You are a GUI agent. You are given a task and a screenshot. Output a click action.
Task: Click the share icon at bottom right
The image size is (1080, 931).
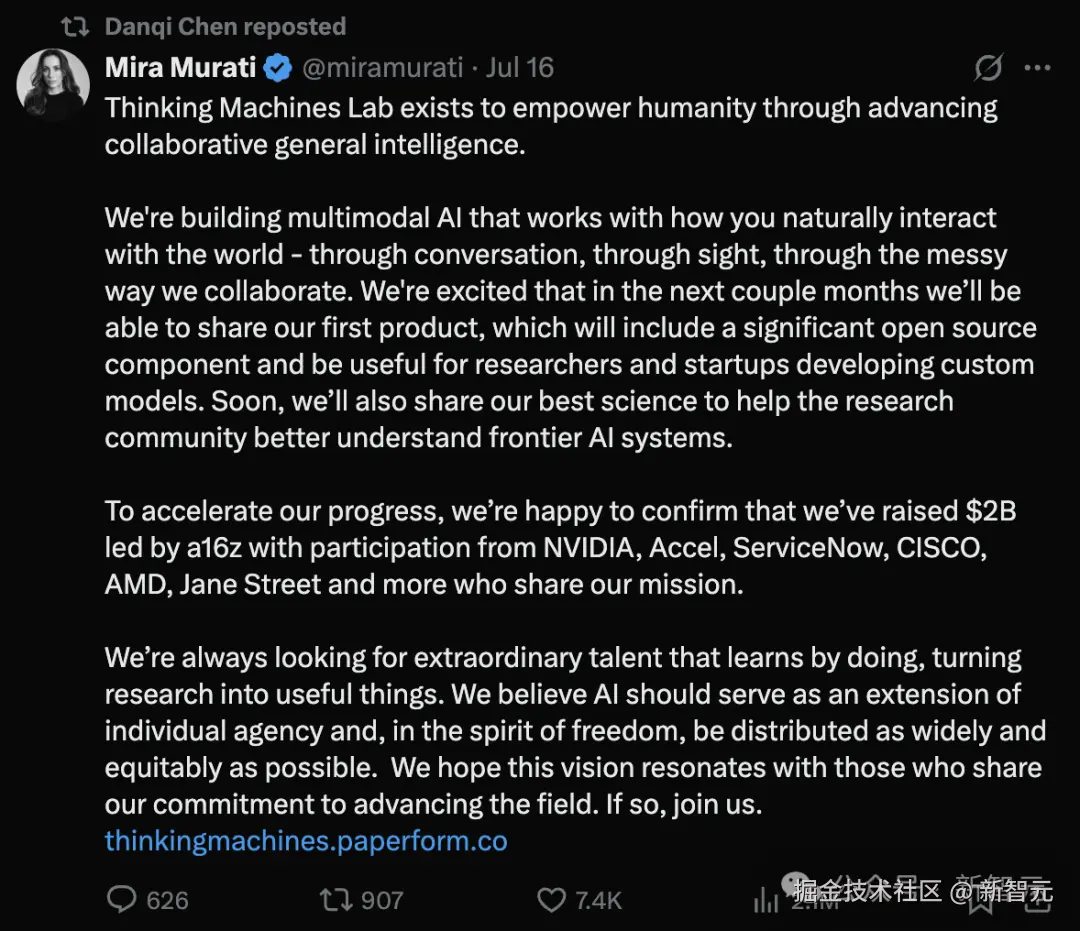coord(1037,900)
